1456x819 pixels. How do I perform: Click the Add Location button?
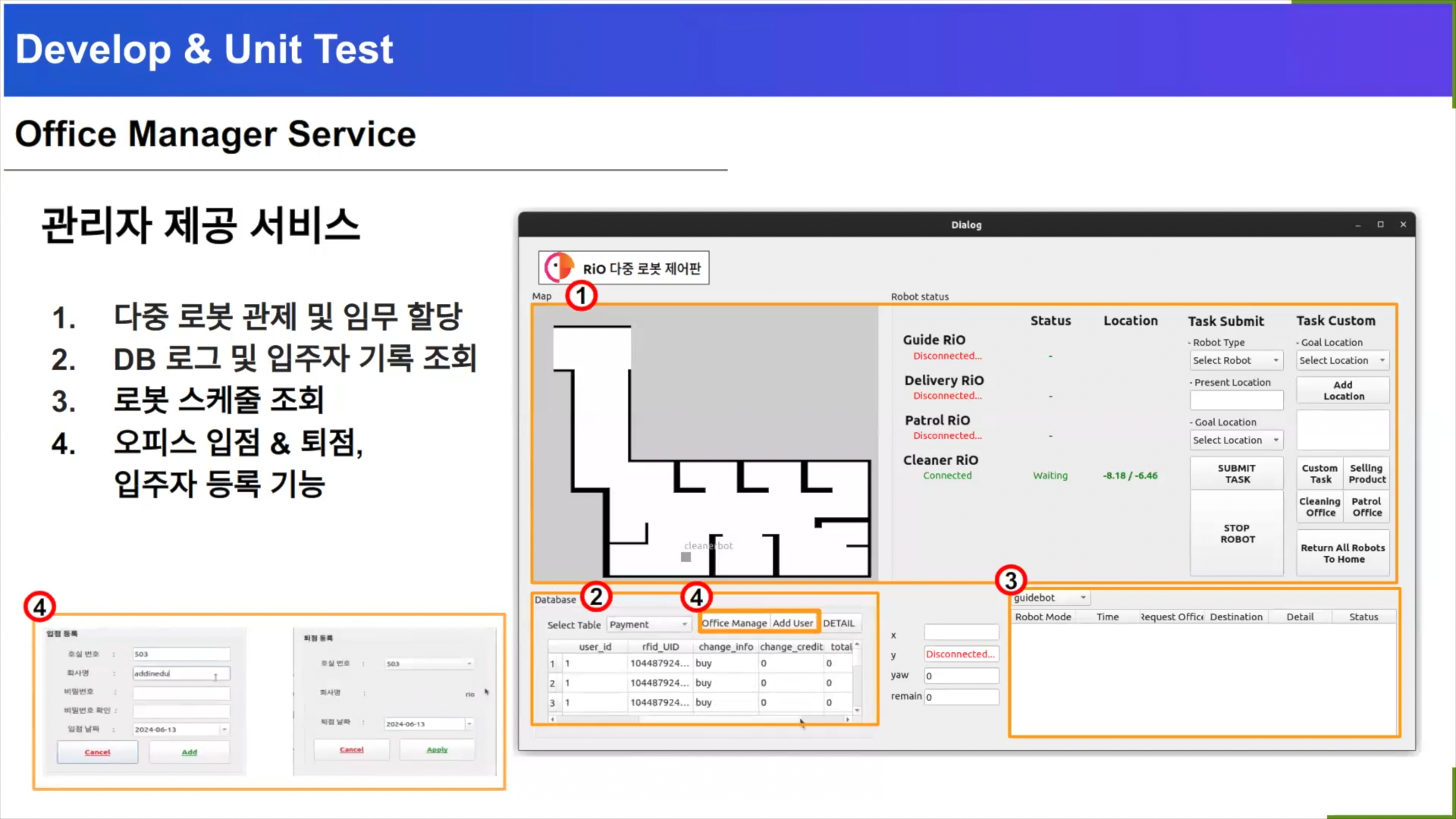(1342, 391)
